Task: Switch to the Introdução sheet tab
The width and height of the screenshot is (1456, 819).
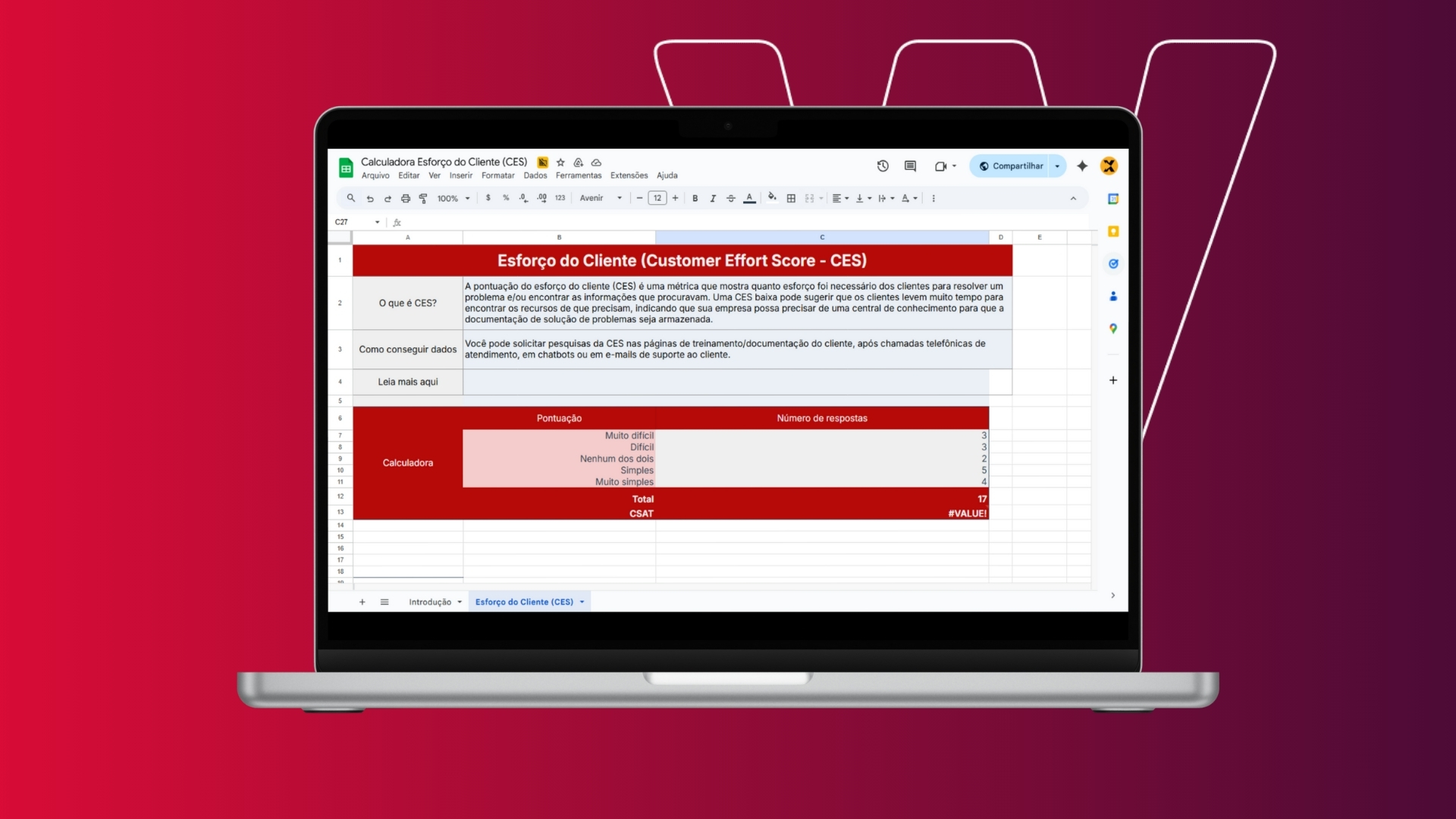Action: tap(429, 602)
